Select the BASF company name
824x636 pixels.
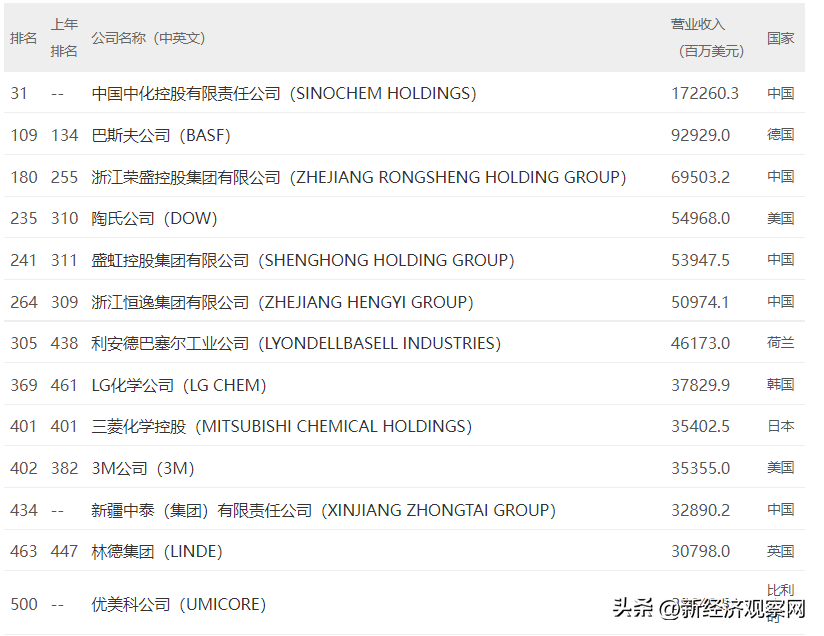161,136
